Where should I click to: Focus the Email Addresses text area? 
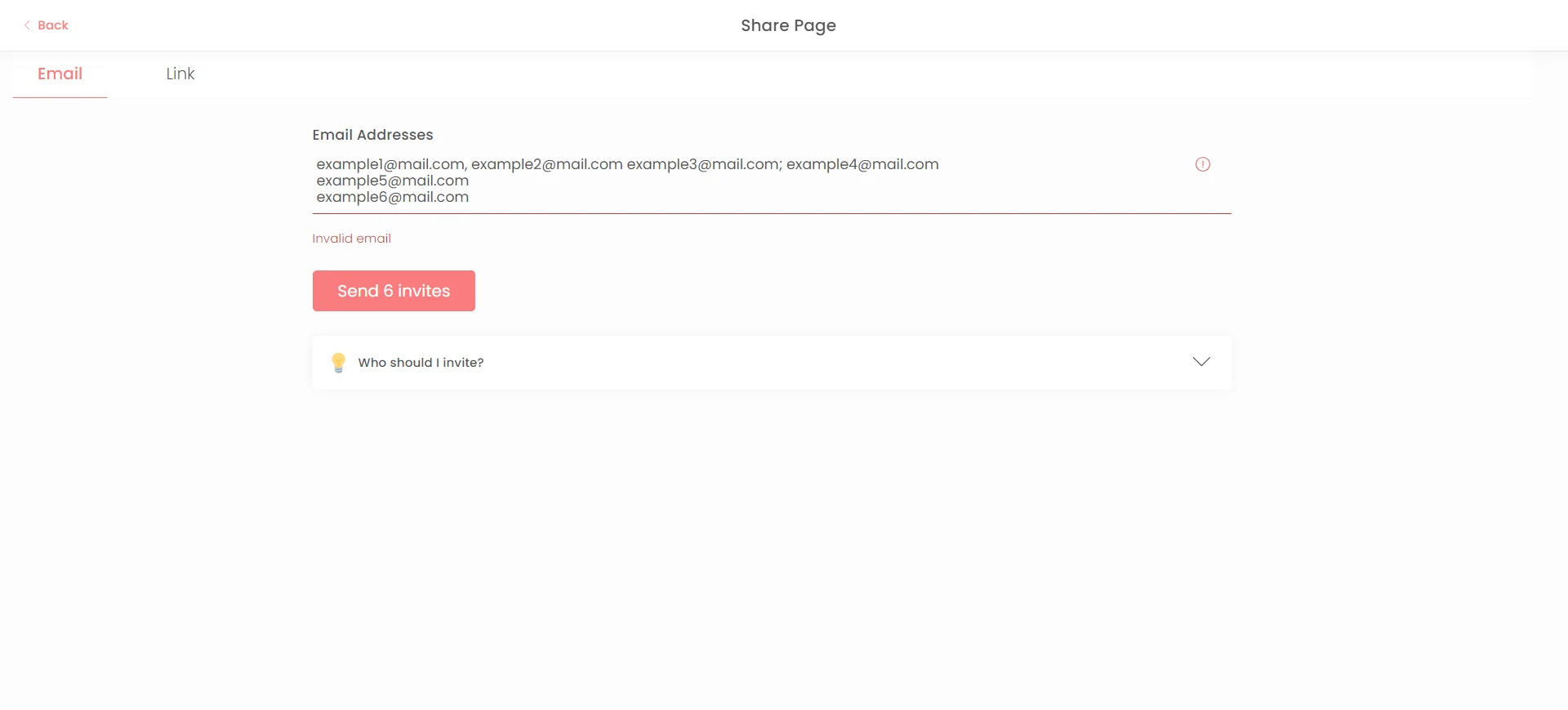pyautogui.click(x=772, y=181)
